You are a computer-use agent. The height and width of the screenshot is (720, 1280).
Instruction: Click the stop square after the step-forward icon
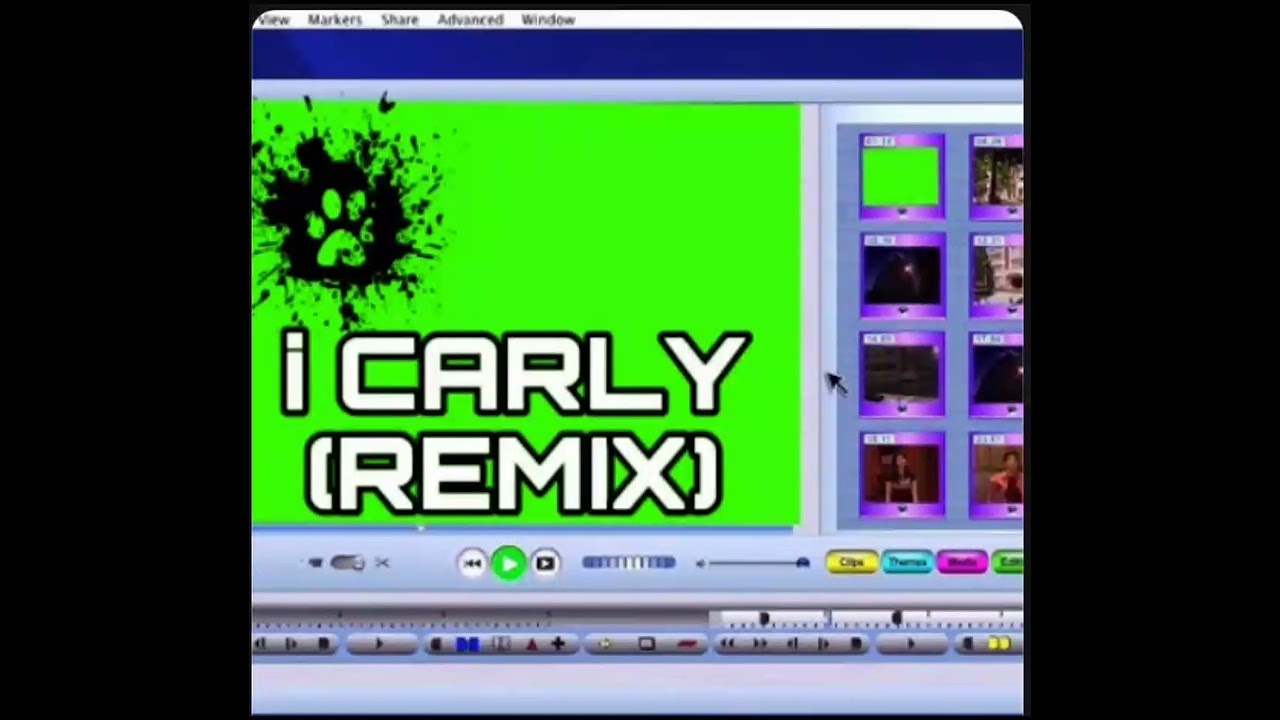(x=856, y=645)
